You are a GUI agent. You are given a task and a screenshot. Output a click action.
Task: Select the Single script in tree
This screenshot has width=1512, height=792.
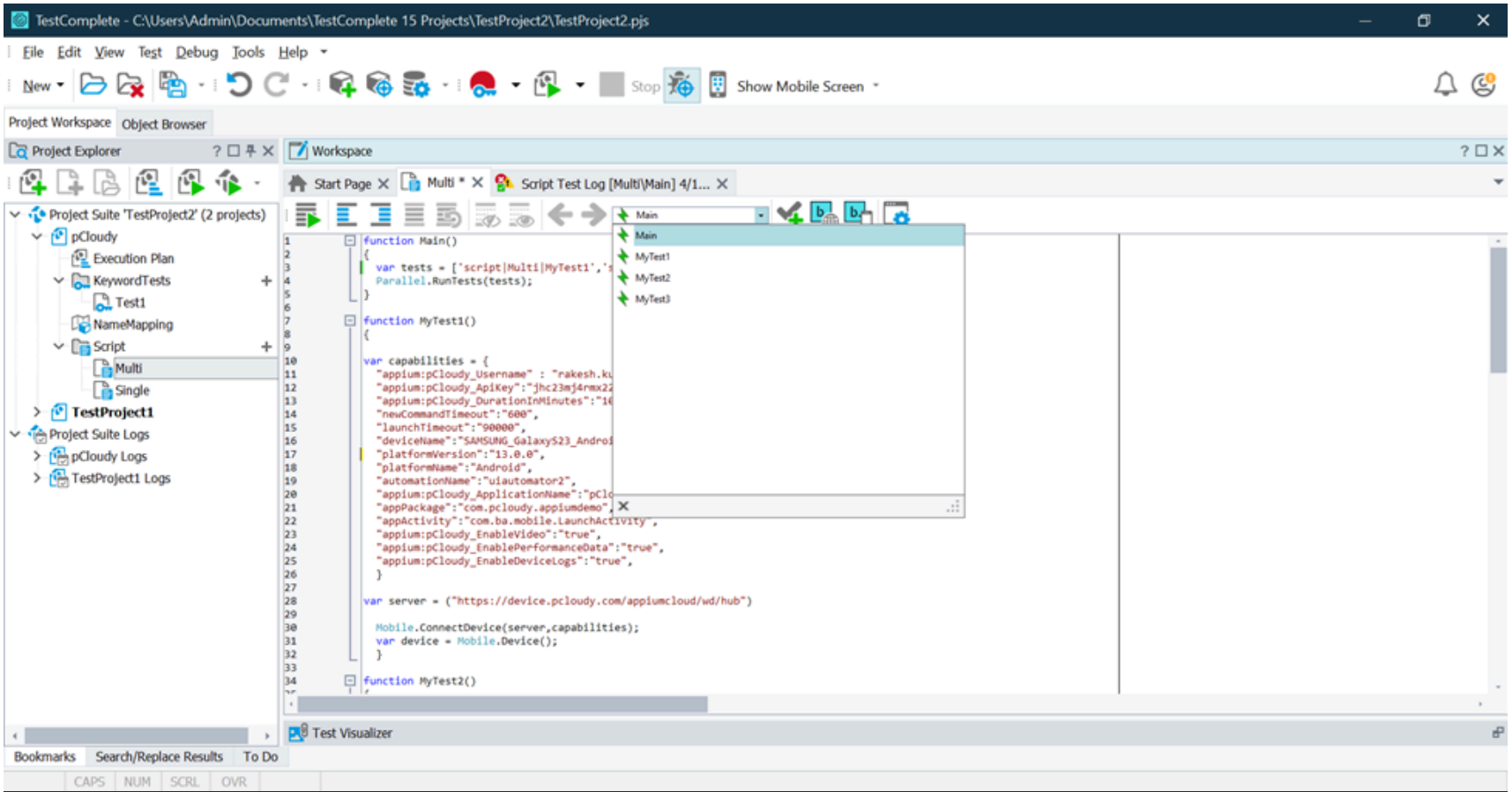[132, 391]
